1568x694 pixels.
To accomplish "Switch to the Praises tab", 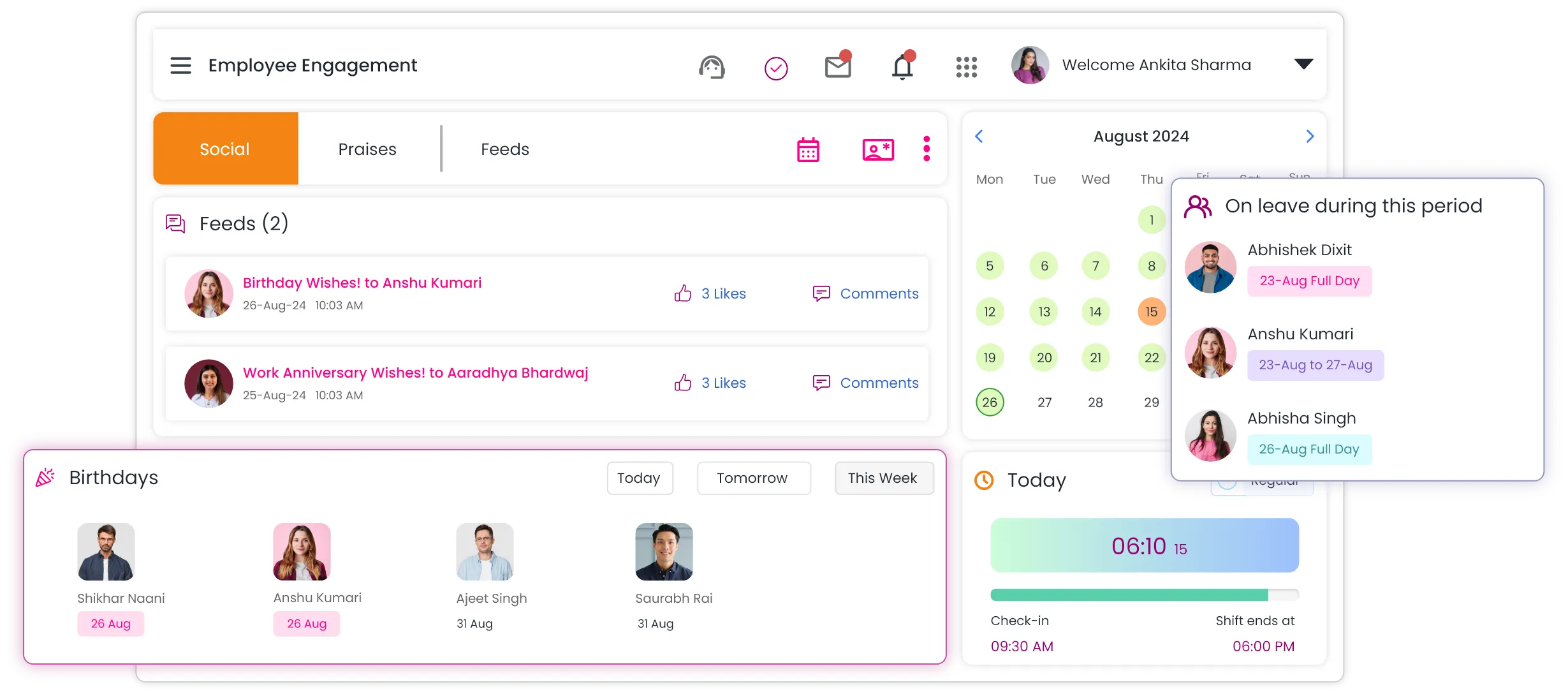I will [367, 149].
